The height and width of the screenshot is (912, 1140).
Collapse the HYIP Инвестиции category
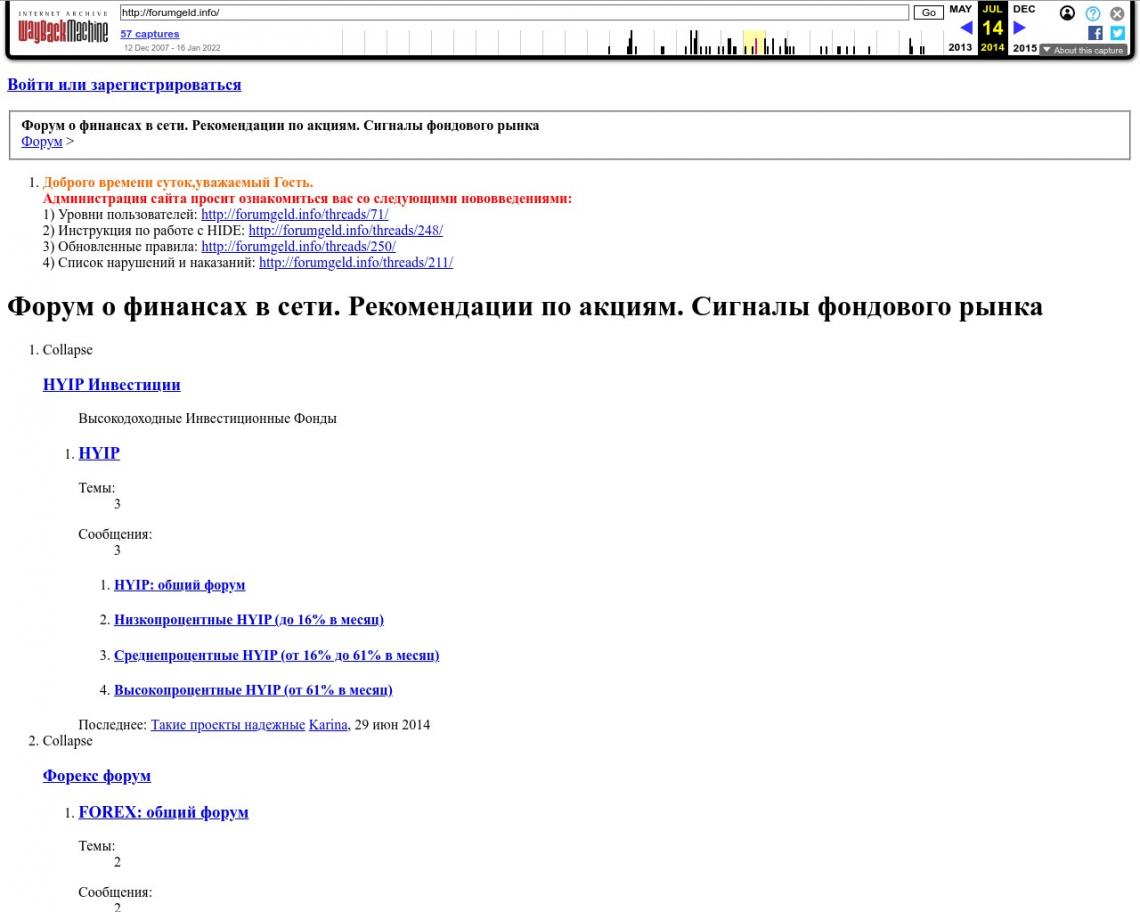pyautogui.click(x=67, y=350)
